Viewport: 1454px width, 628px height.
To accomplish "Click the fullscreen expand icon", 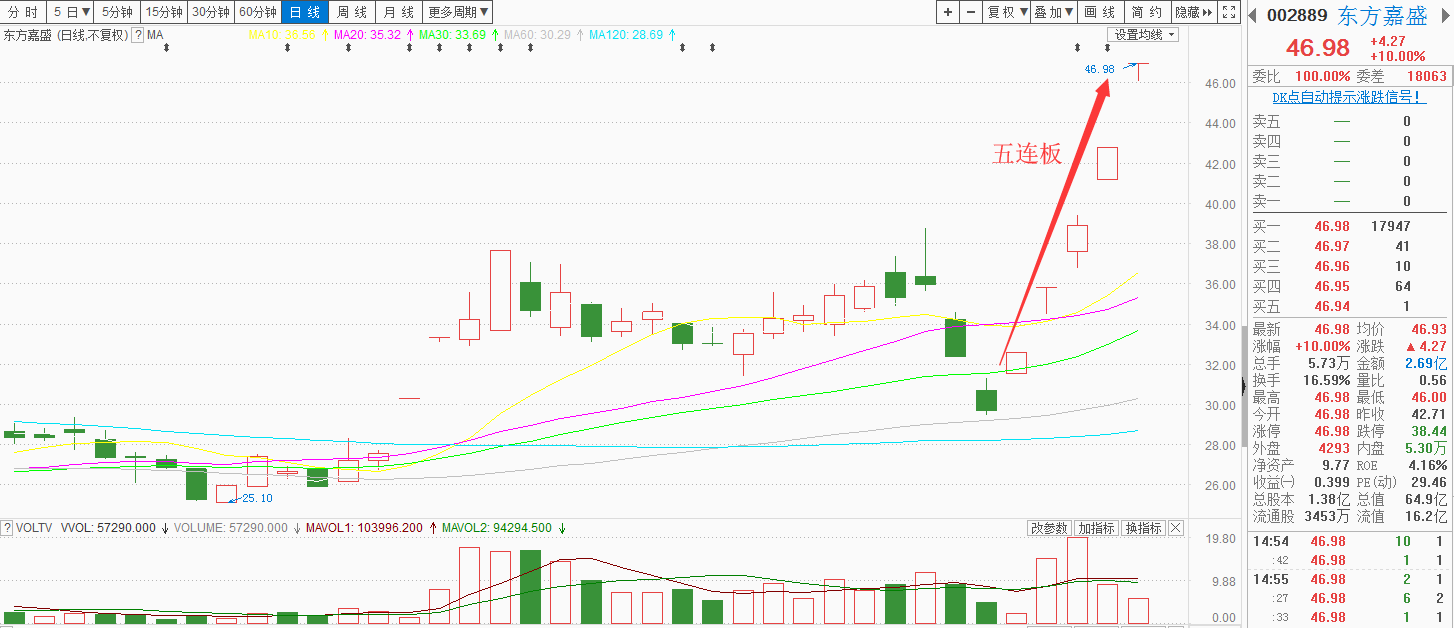I will (x=1229, y=12).
